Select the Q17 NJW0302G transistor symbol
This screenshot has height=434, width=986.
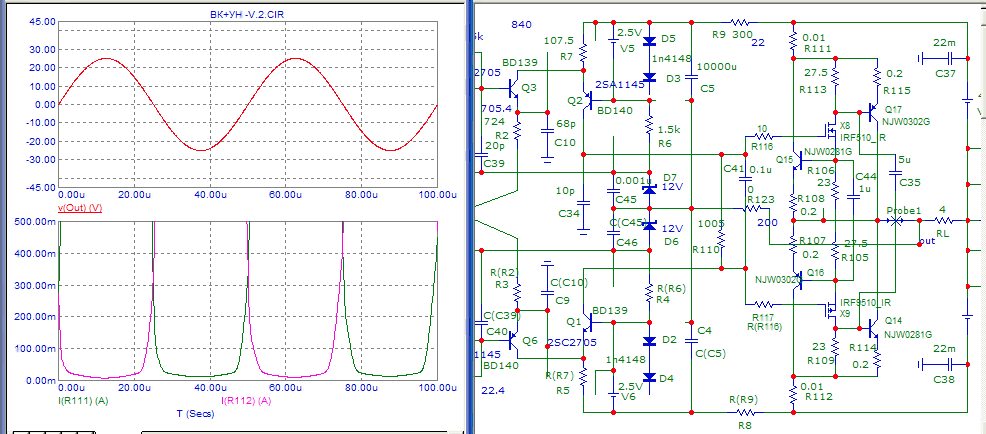click(872, 114)
